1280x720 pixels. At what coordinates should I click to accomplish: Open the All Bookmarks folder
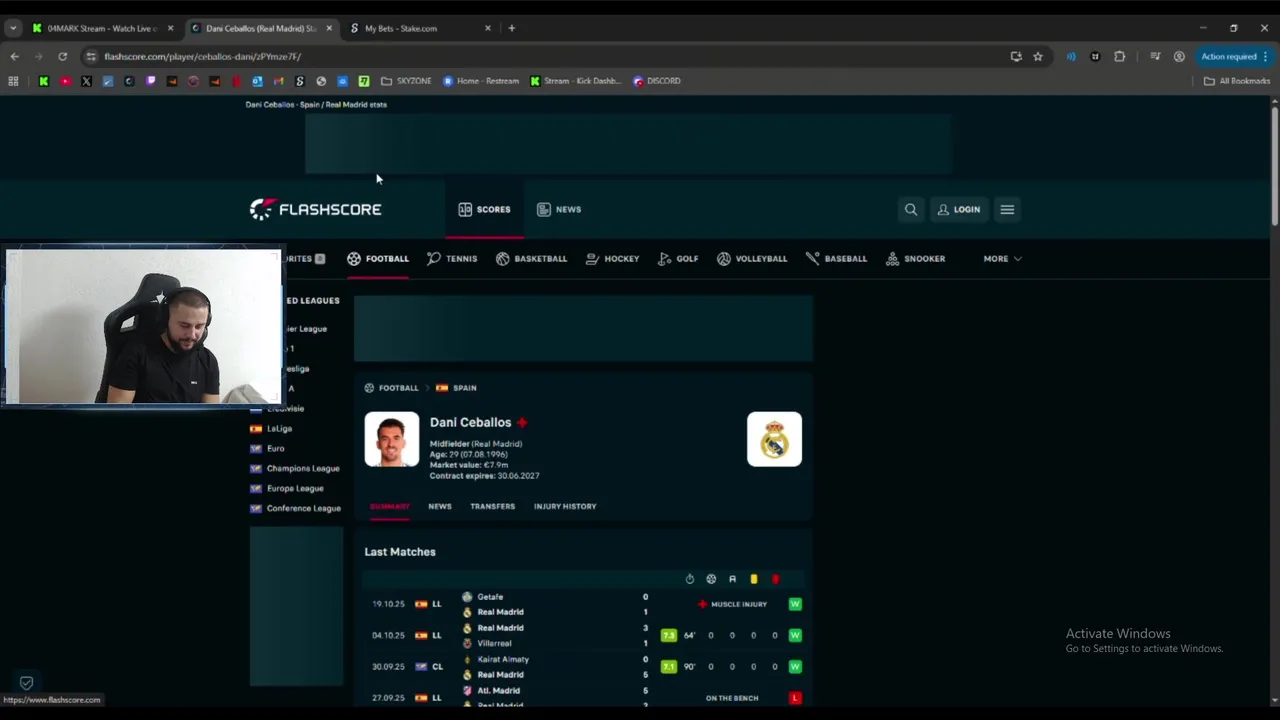click(1237, 81)
